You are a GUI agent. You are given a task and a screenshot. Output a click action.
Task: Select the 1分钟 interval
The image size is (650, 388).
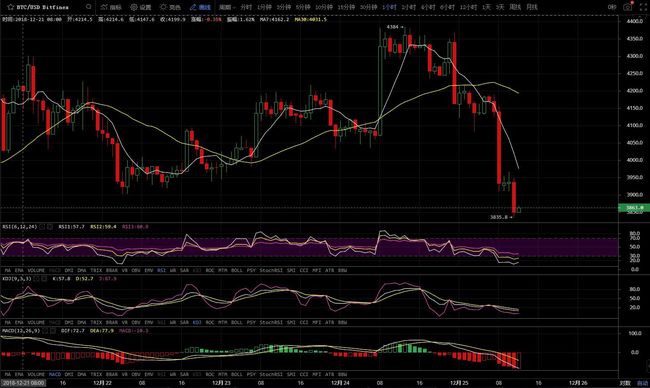264,7
